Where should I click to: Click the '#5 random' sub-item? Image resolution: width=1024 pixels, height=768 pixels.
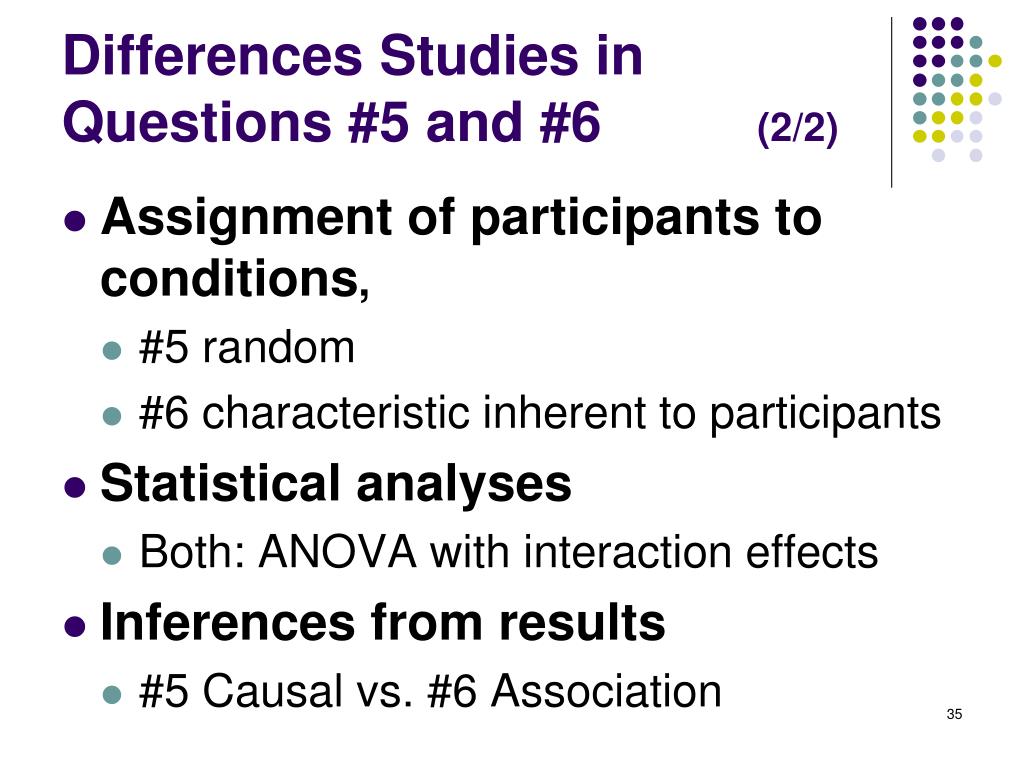247,347
